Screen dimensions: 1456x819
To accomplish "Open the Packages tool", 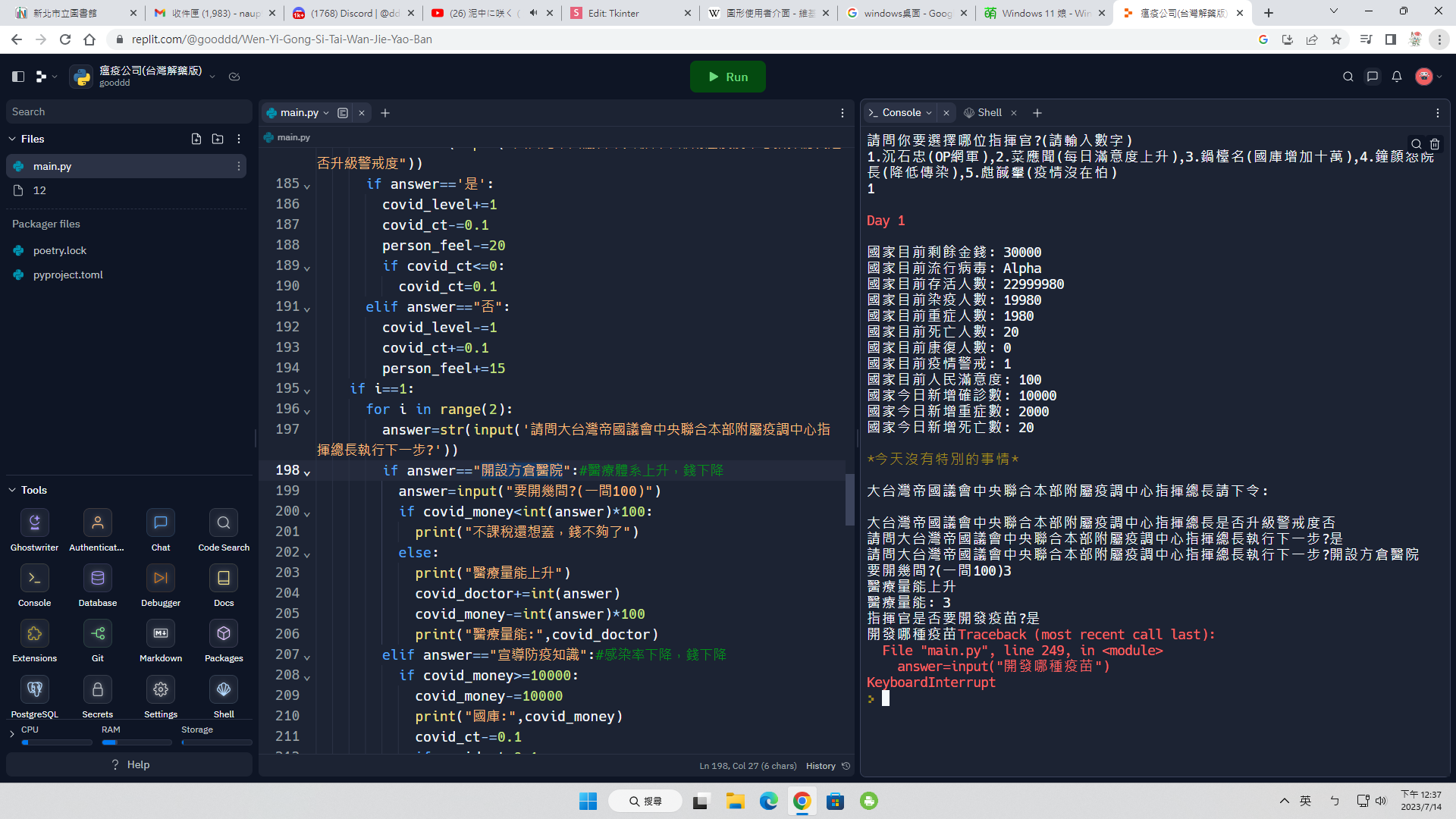I will click(224, 634).
